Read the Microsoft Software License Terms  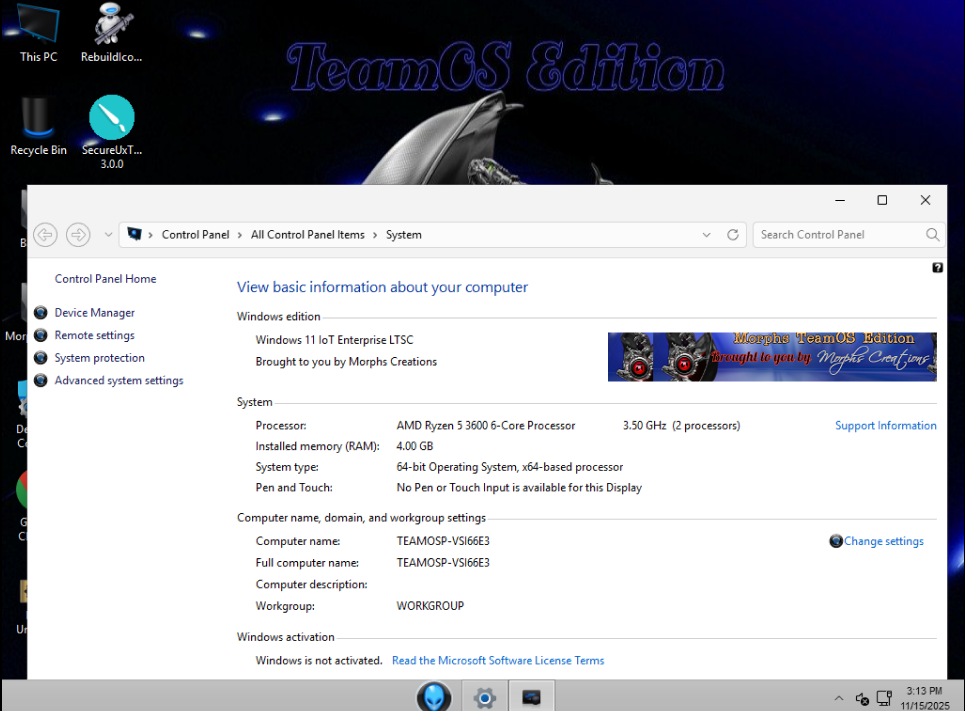click(x=498, y=660)
